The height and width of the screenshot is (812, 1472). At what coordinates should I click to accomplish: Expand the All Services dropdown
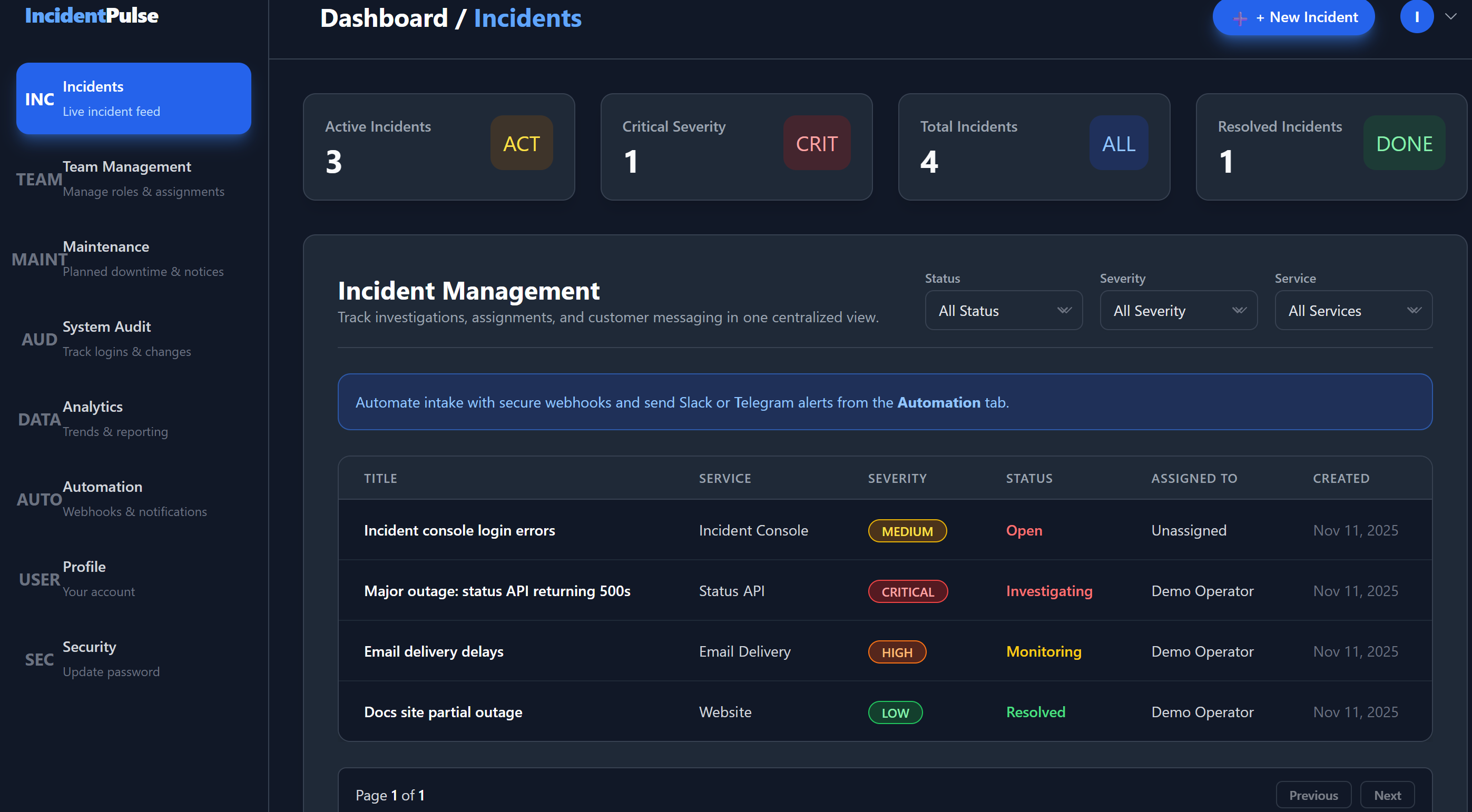1353,310
